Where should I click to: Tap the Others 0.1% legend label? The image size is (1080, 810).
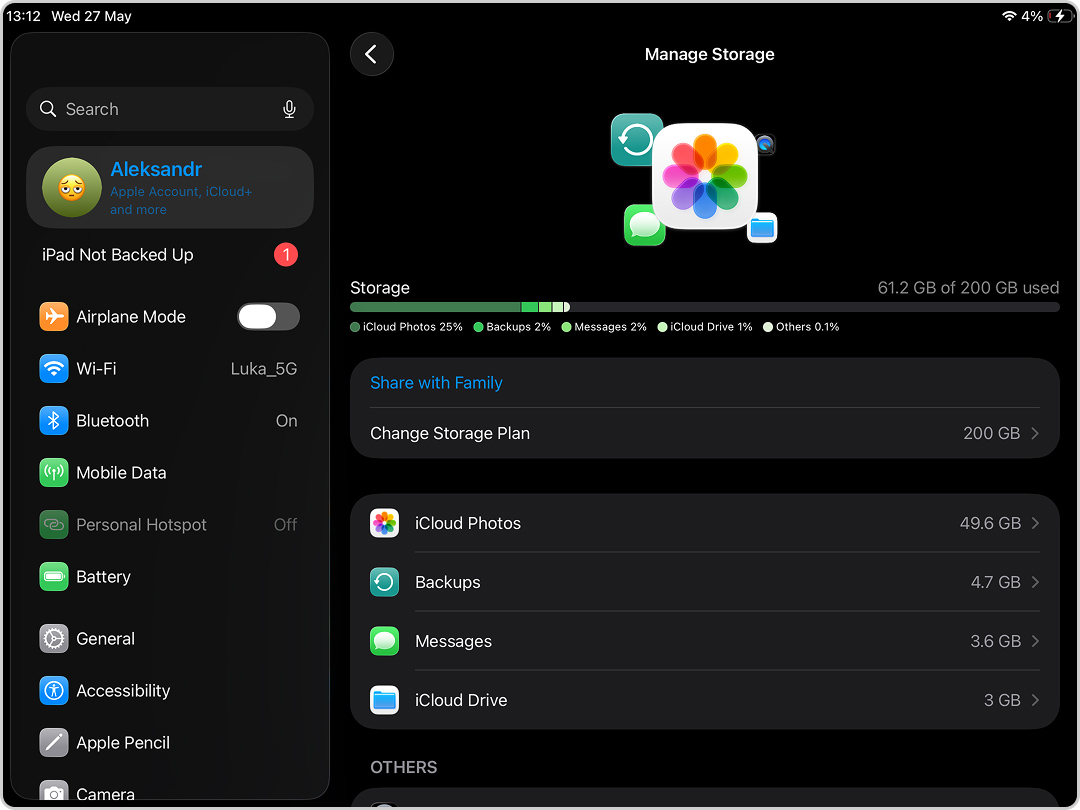[x=807, y=327]
